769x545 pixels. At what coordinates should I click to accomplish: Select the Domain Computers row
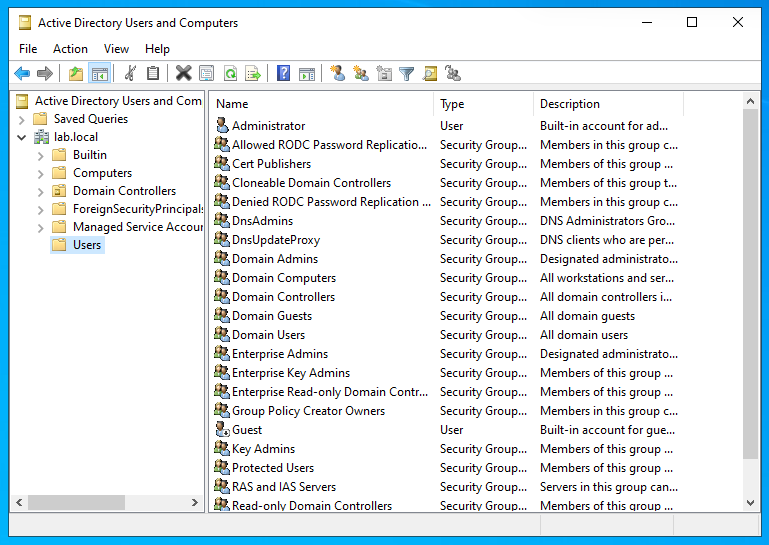pyautogui.click(x=447, y=278)
